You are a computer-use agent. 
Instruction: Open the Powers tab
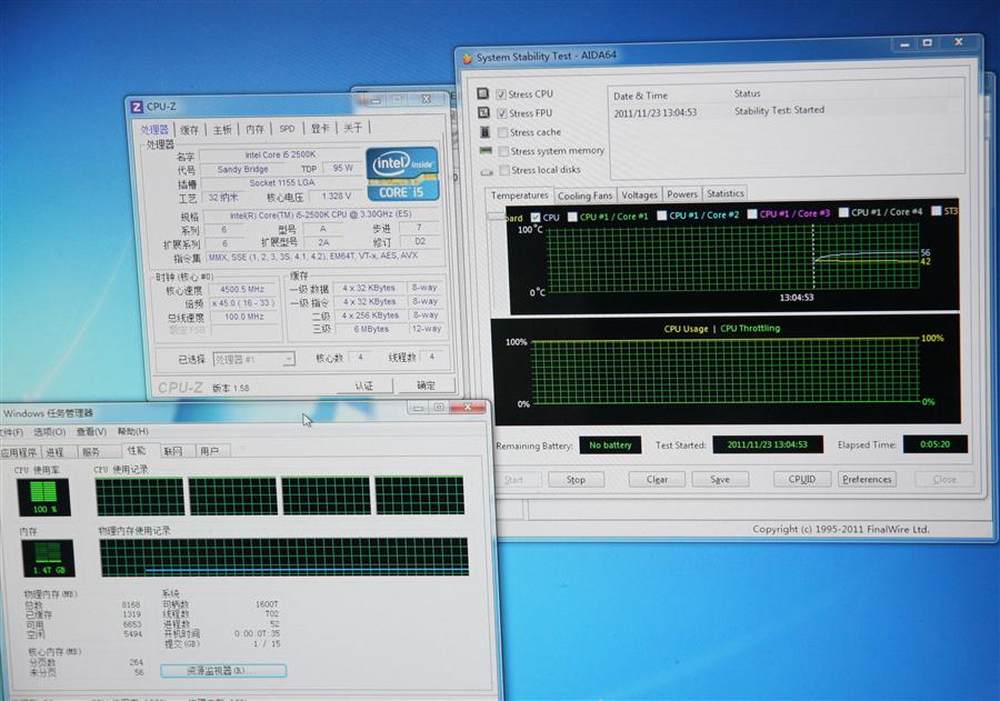[682, 194]
